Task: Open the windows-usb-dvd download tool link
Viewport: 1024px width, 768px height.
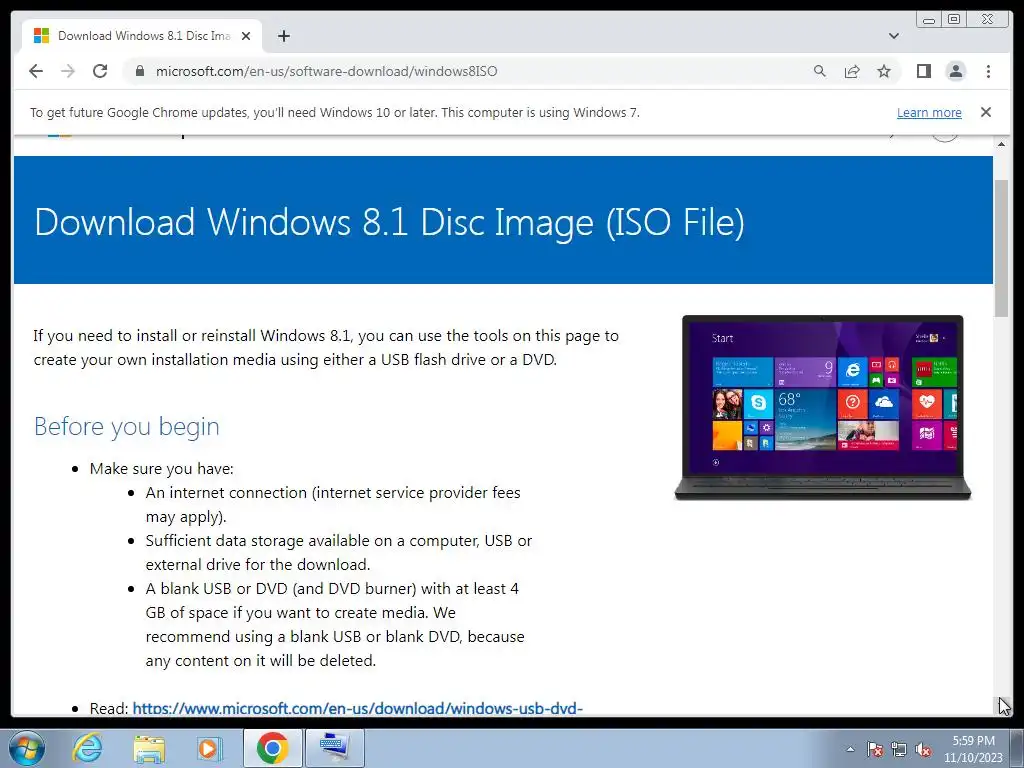Action: [x=357, y=709]
